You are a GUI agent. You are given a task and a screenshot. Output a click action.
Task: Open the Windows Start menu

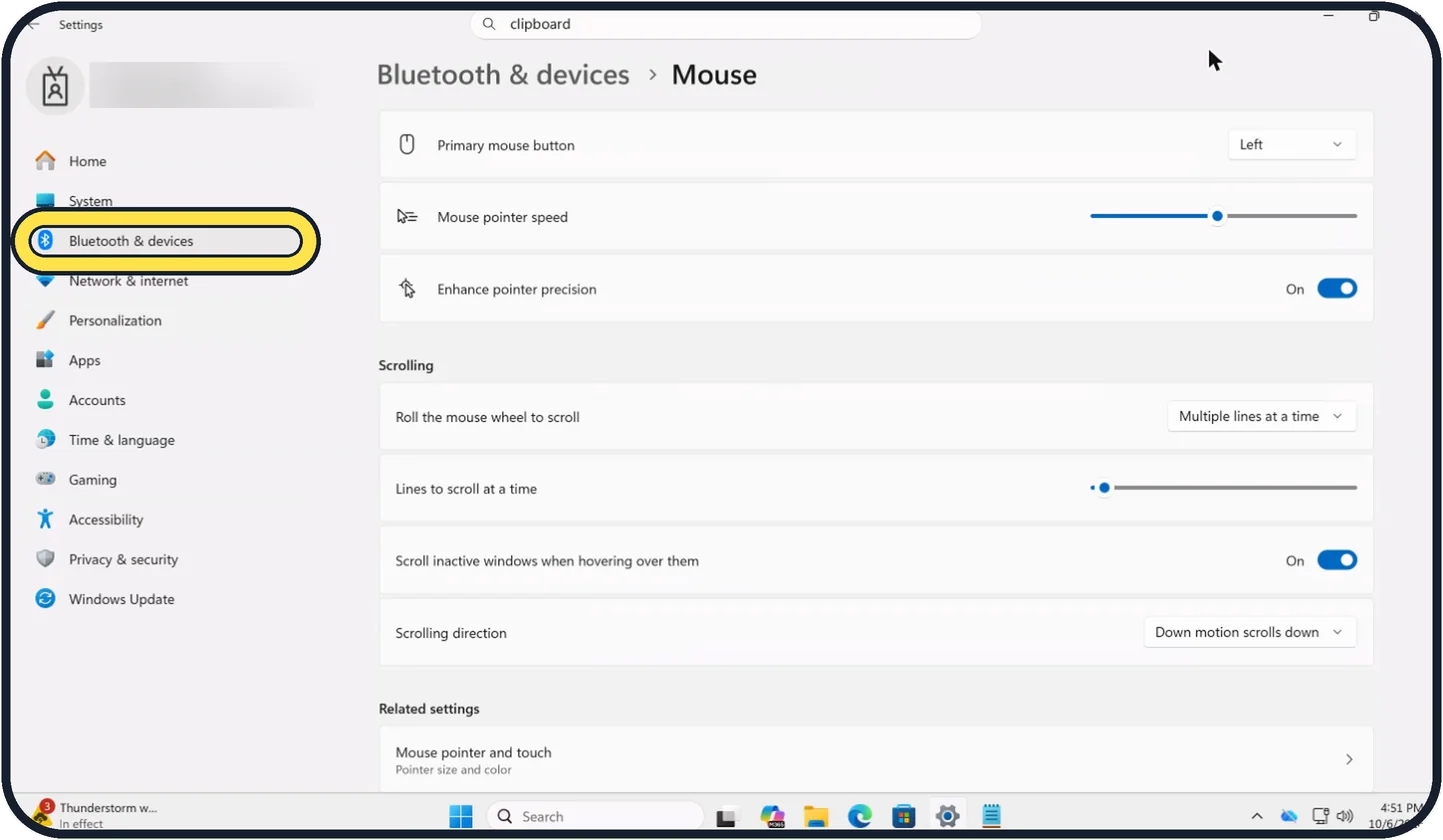tap(461, 816)
